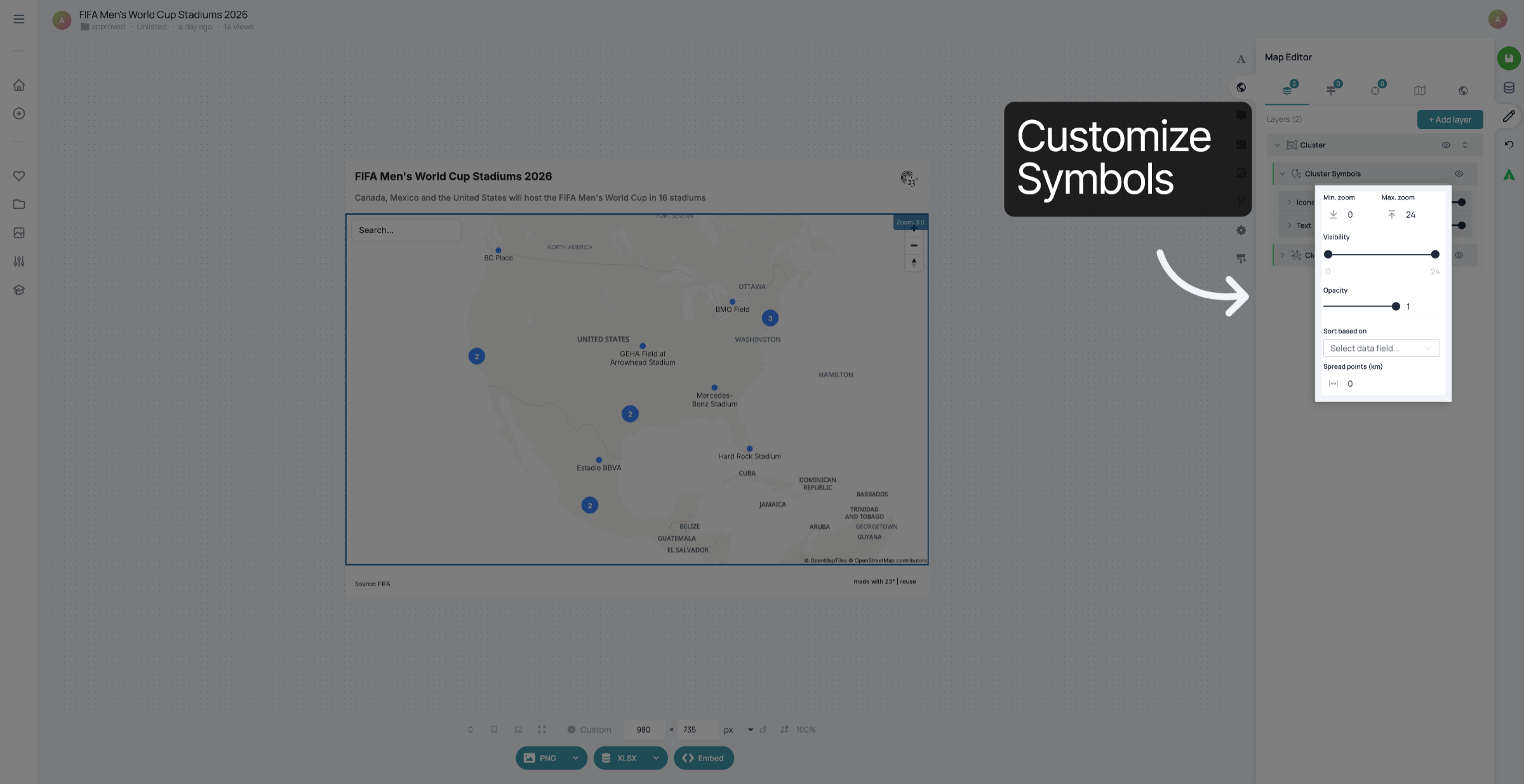This screenshot has height=784, width=1524.
Task: Open the paint roller theme tool
Action: click(x=1241, y=258)
